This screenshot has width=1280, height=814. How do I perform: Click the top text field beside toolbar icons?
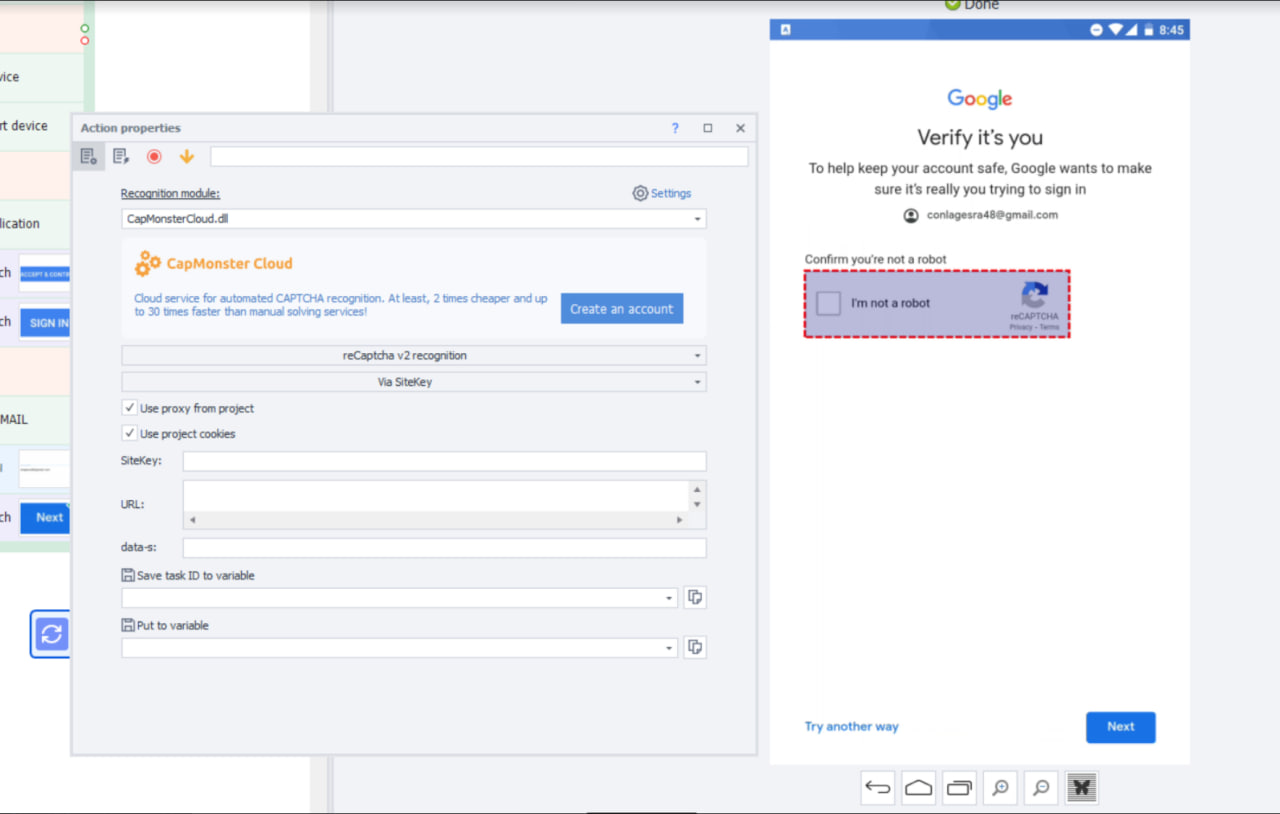pos(479,156)
